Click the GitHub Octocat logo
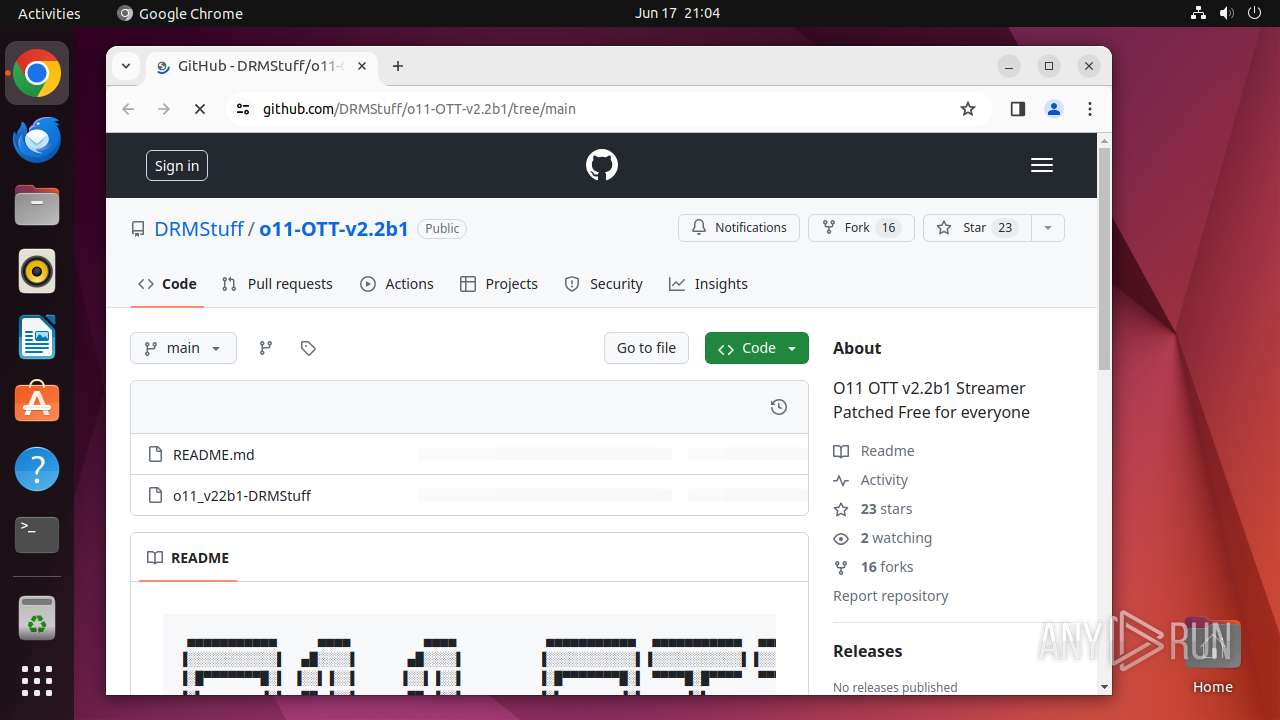The height and width of the screenshot is (720, 1280). pos(602,165)
